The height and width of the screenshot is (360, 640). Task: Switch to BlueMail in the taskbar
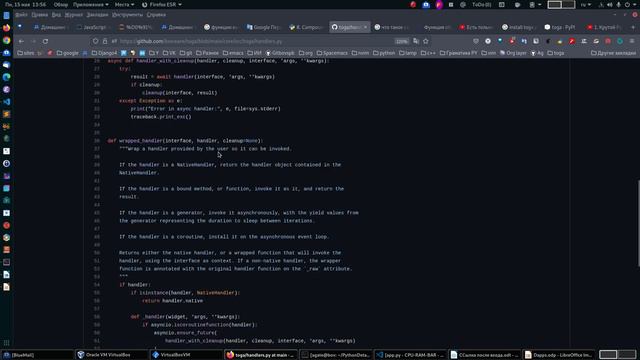[38, 355]
